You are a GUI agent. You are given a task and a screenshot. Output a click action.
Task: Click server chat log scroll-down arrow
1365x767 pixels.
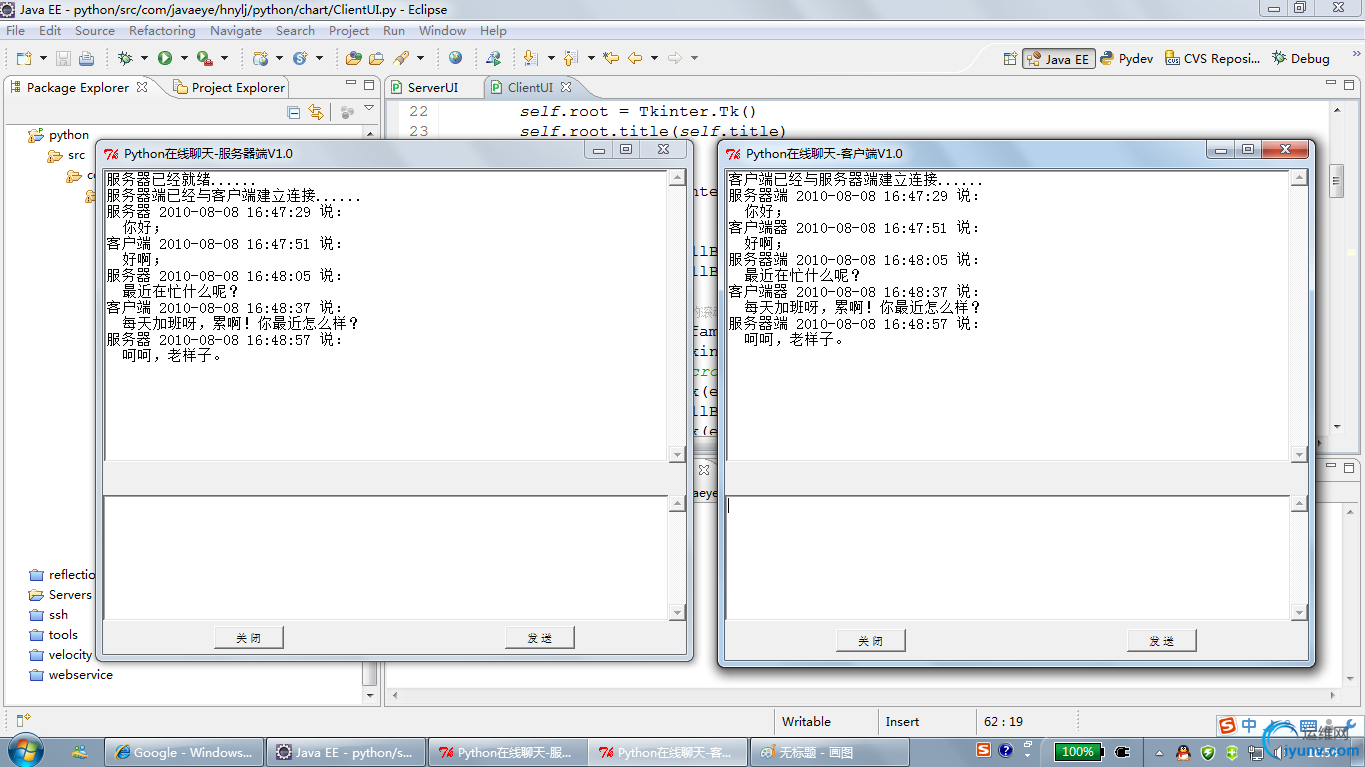(x=677, y=454)
